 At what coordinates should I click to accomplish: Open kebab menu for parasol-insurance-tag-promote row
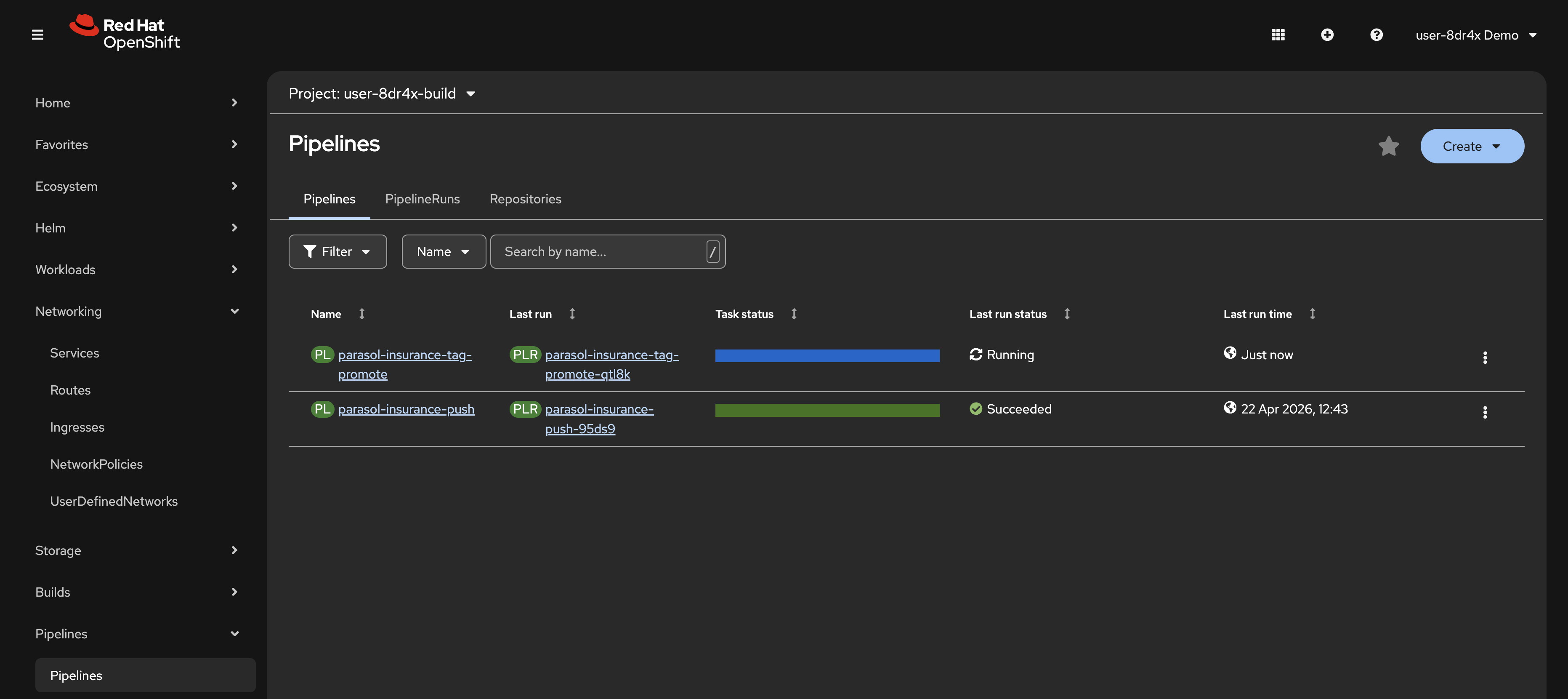pyautogui.click(x=1485, y=358)
